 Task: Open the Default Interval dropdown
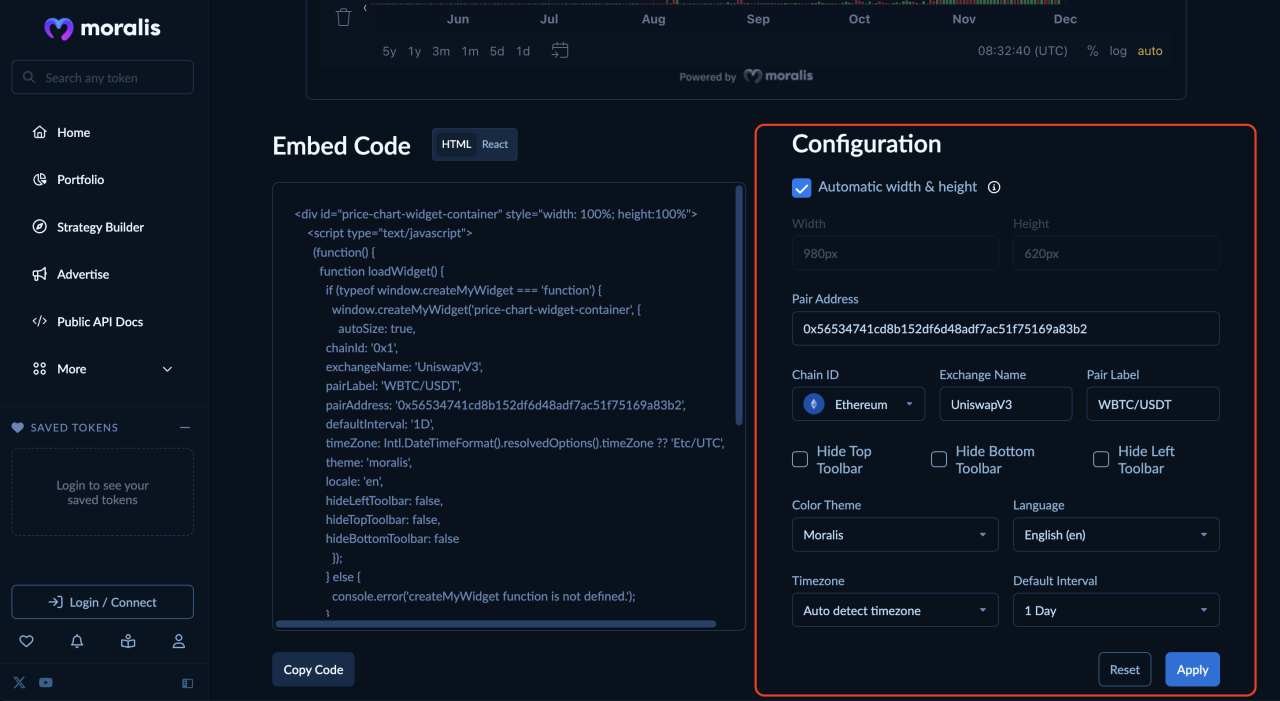tap(1116, 609)
